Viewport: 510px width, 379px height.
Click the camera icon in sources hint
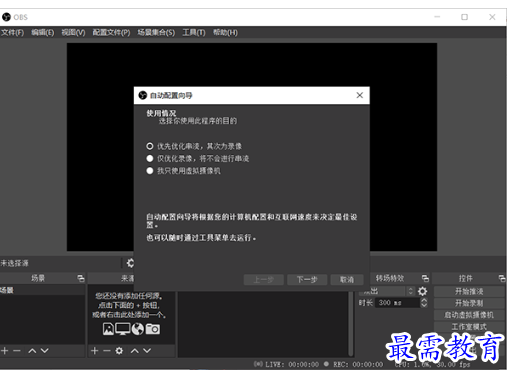coord(153,329)
